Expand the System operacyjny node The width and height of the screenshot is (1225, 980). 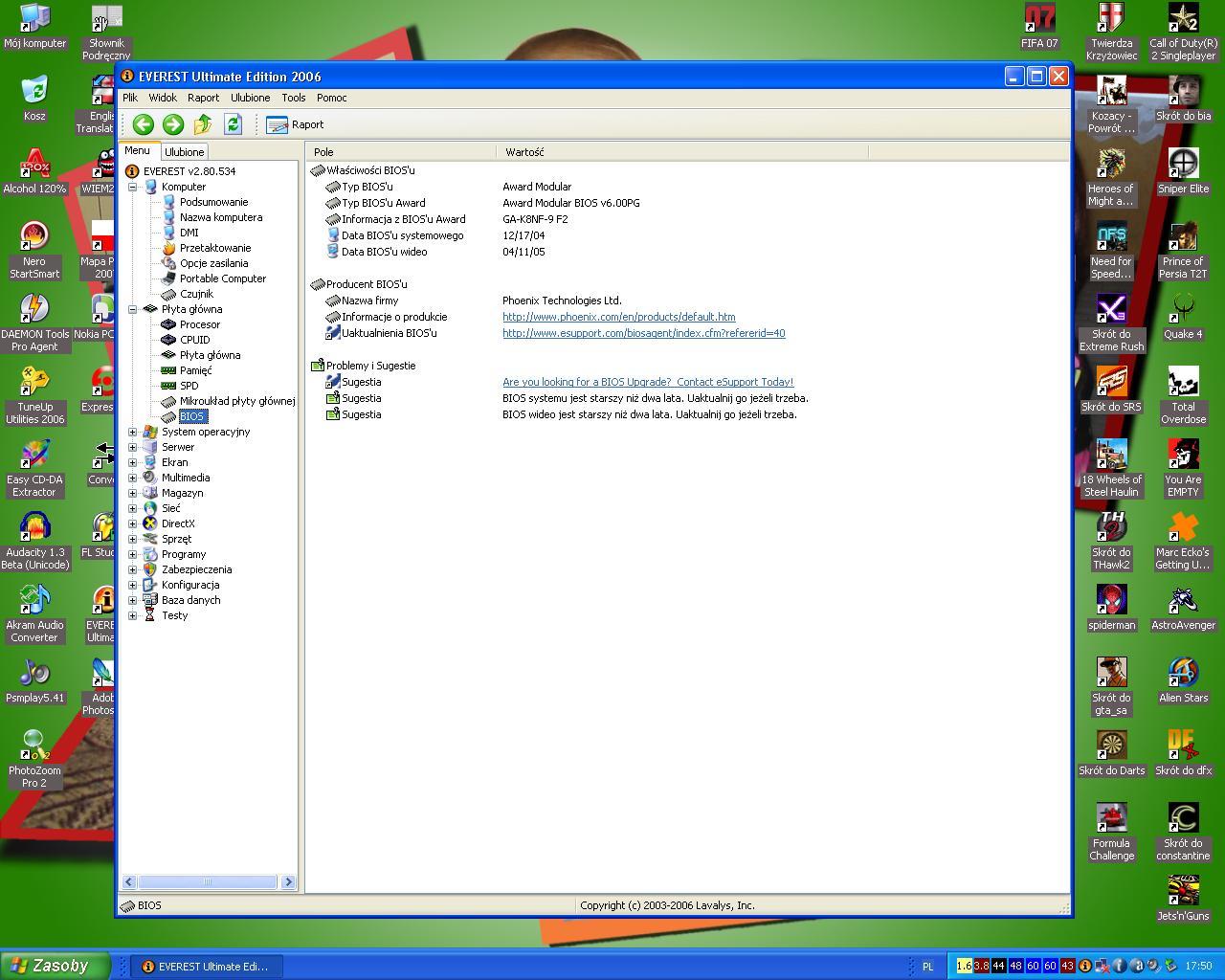pyautogui.click(x=133, y=432)
